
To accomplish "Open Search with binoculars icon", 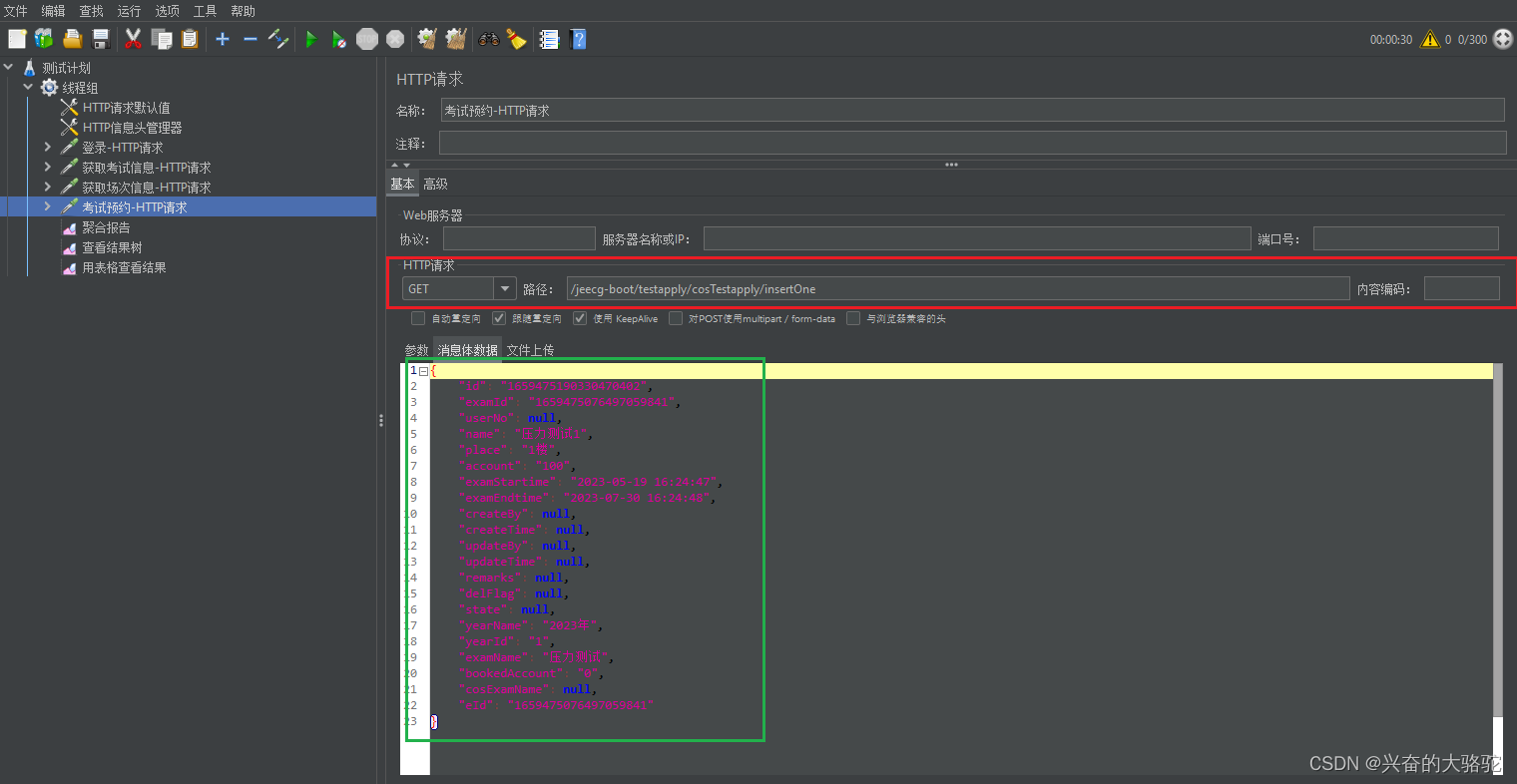I will pyautogui.click(x=488, y=39).
